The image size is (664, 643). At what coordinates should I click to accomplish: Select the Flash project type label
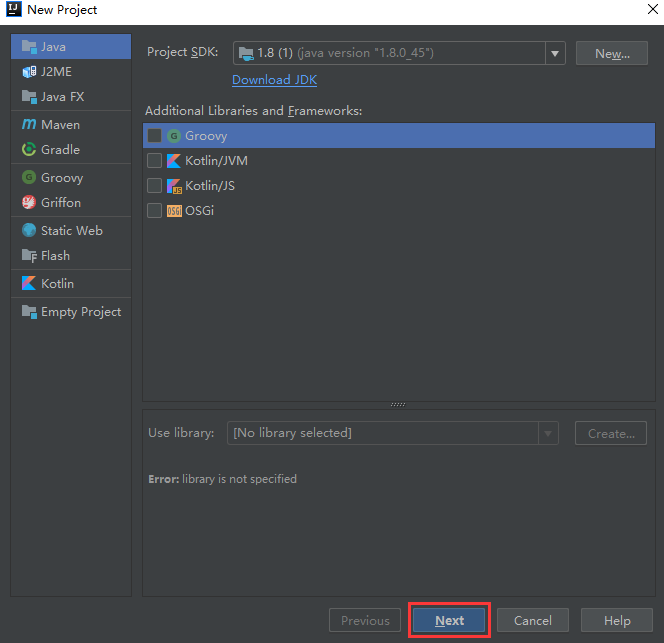(55, 255)
